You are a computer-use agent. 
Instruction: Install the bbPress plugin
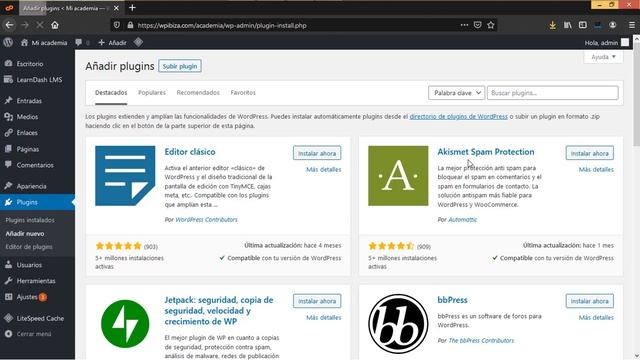click(x=589, y=301)
